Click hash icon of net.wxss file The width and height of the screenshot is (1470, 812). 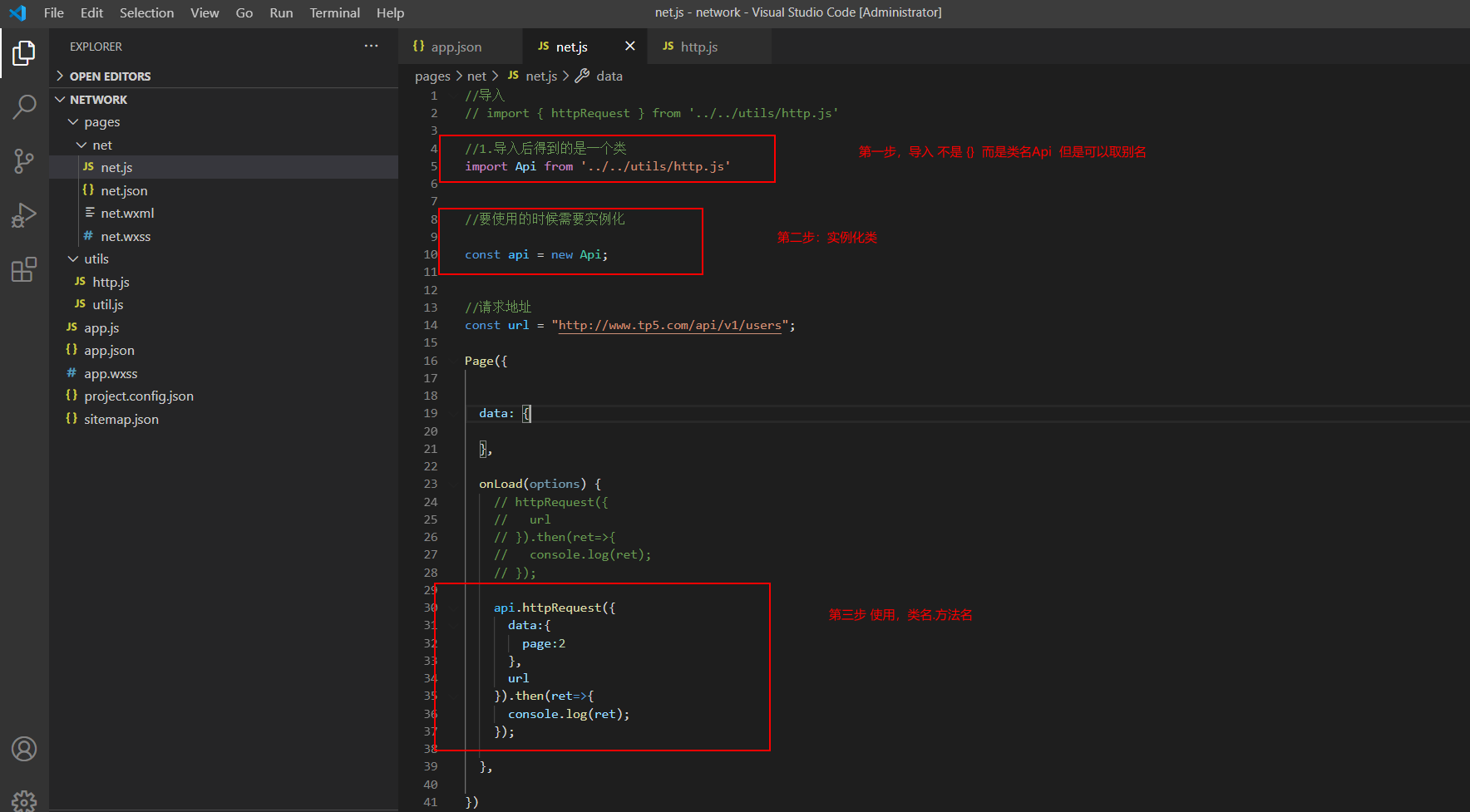point(88,236)
